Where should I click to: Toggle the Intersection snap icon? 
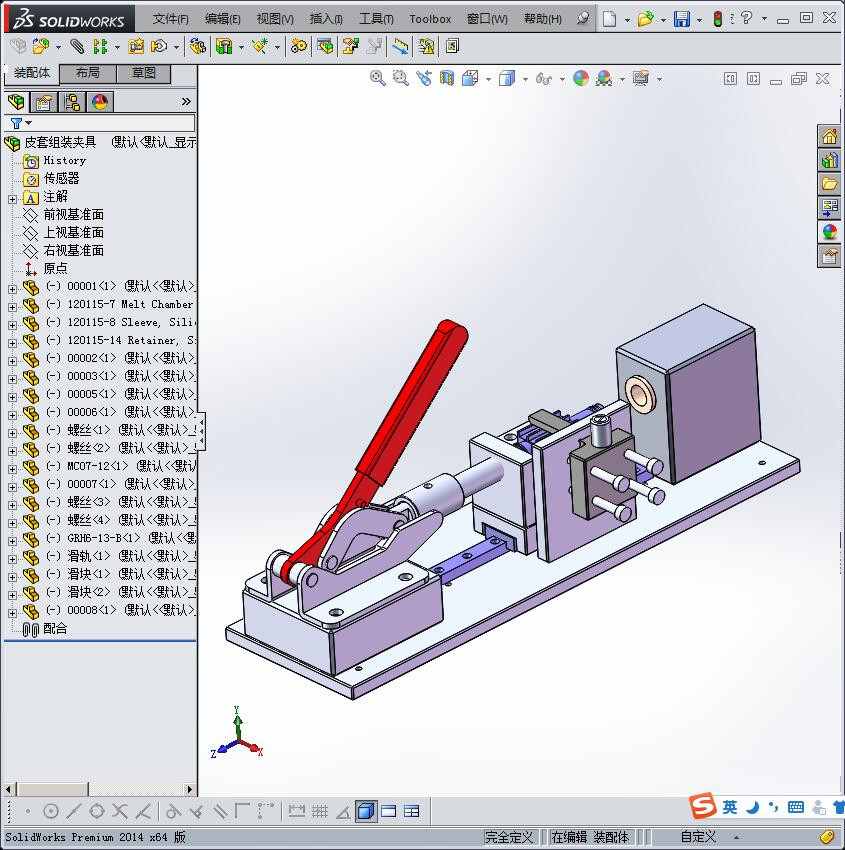[120, 812]
